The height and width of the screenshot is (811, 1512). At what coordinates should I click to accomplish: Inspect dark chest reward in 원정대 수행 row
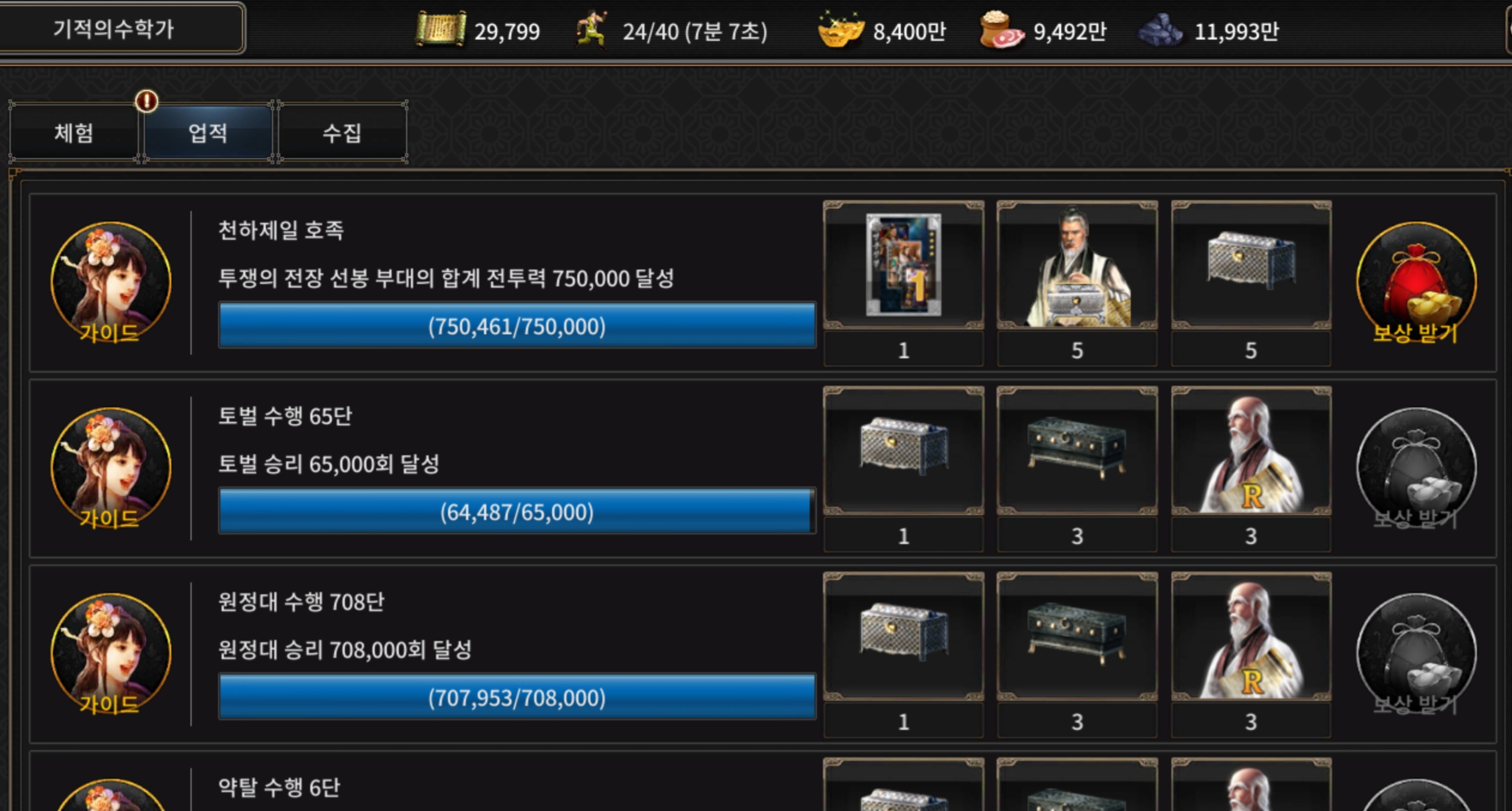click(x=1077, y=636)
